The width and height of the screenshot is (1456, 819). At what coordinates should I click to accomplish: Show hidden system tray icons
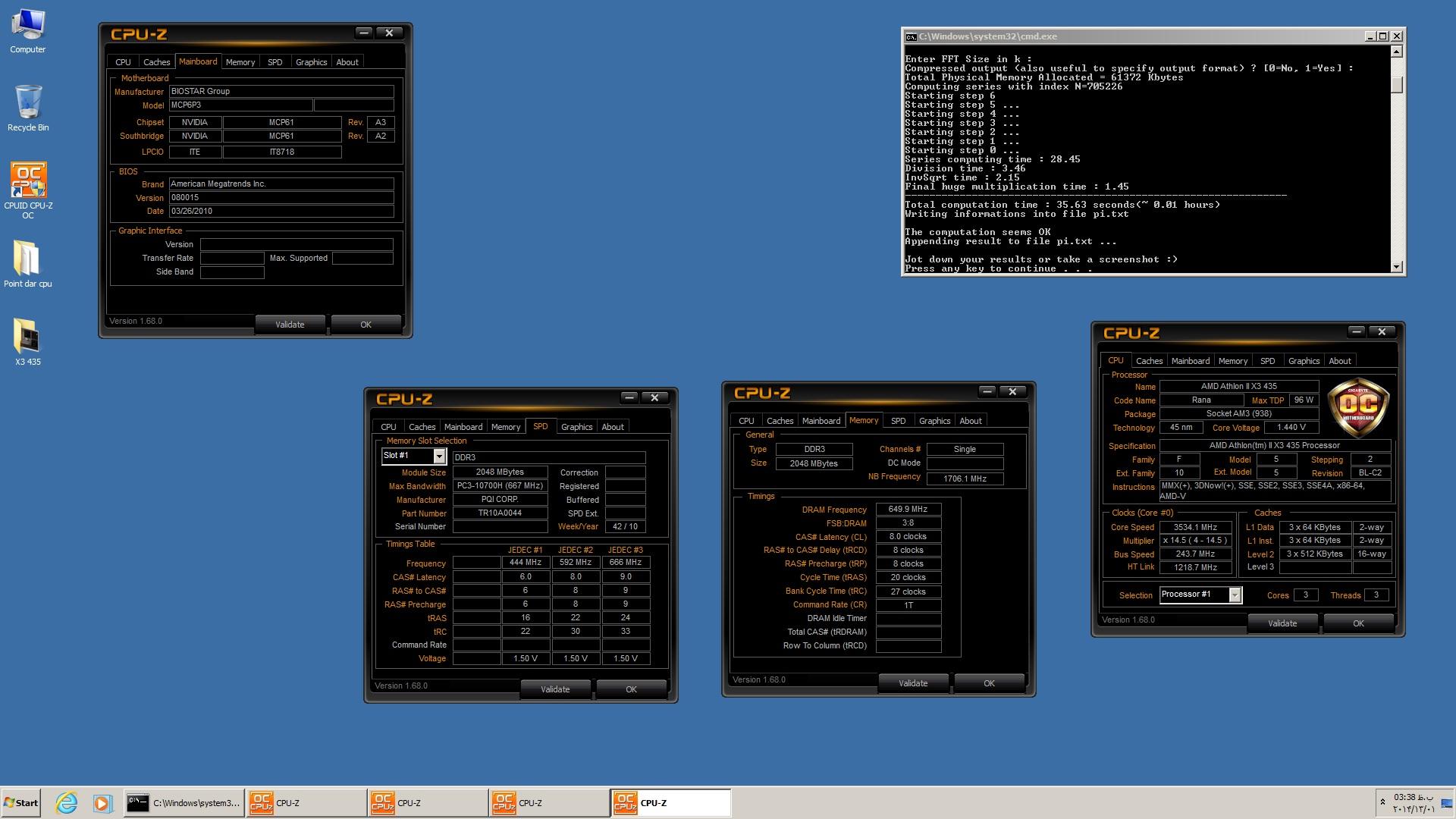coord(1382,802)
